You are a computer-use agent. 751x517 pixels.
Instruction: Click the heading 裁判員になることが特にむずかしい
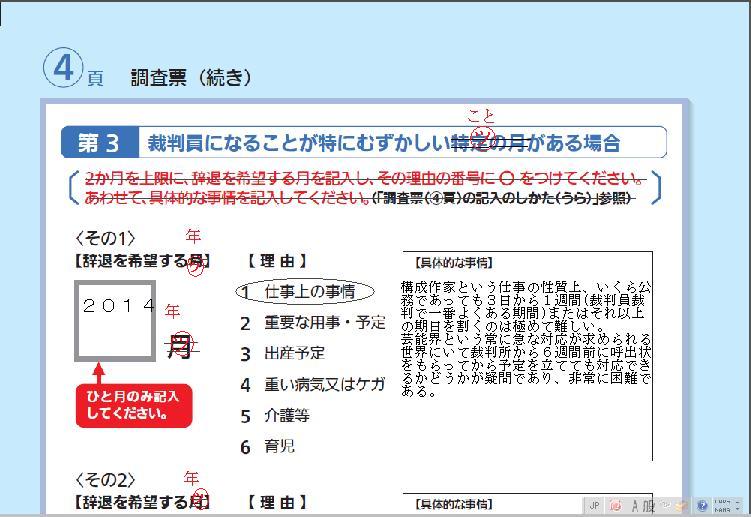[299, 143]
